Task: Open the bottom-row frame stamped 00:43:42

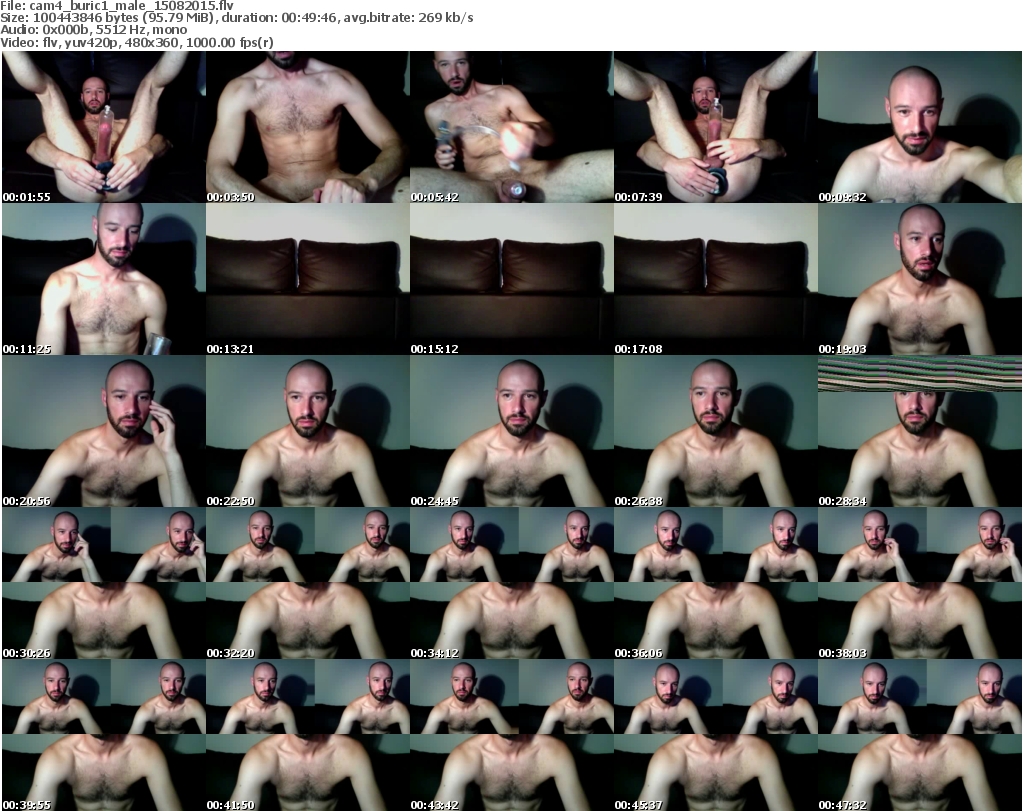Action: tap(511, 735)
